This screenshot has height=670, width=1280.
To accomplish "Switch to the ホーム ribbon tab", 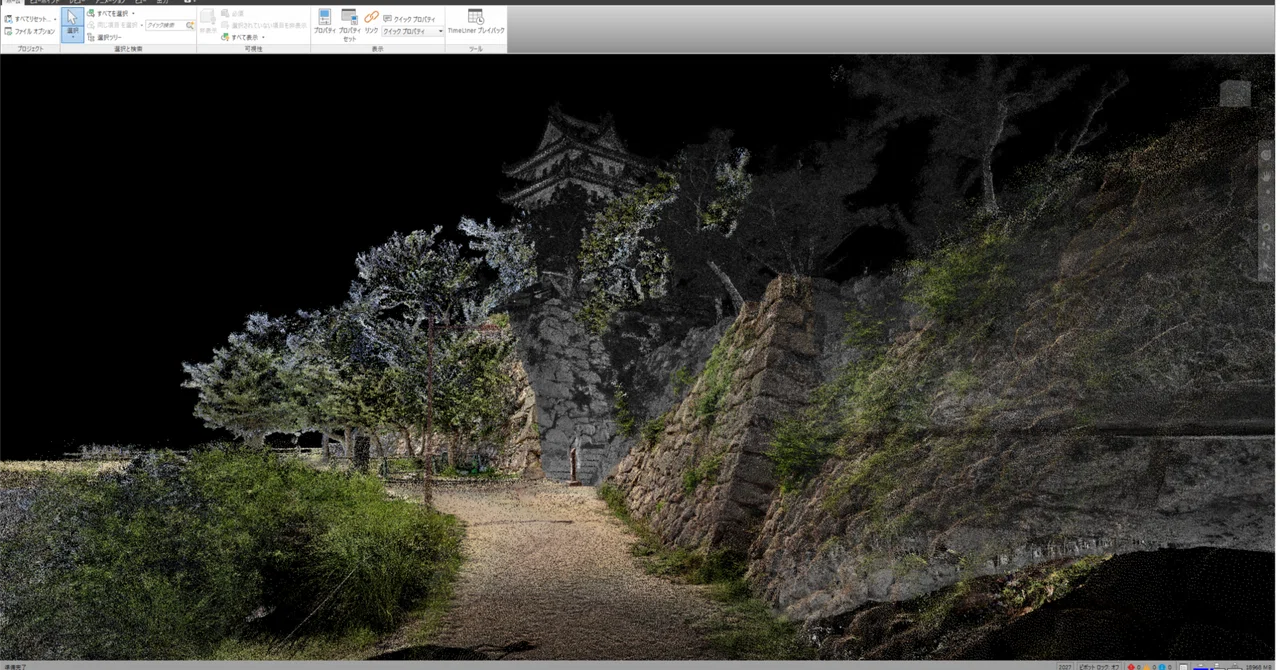I will click(x=11, y=2).
